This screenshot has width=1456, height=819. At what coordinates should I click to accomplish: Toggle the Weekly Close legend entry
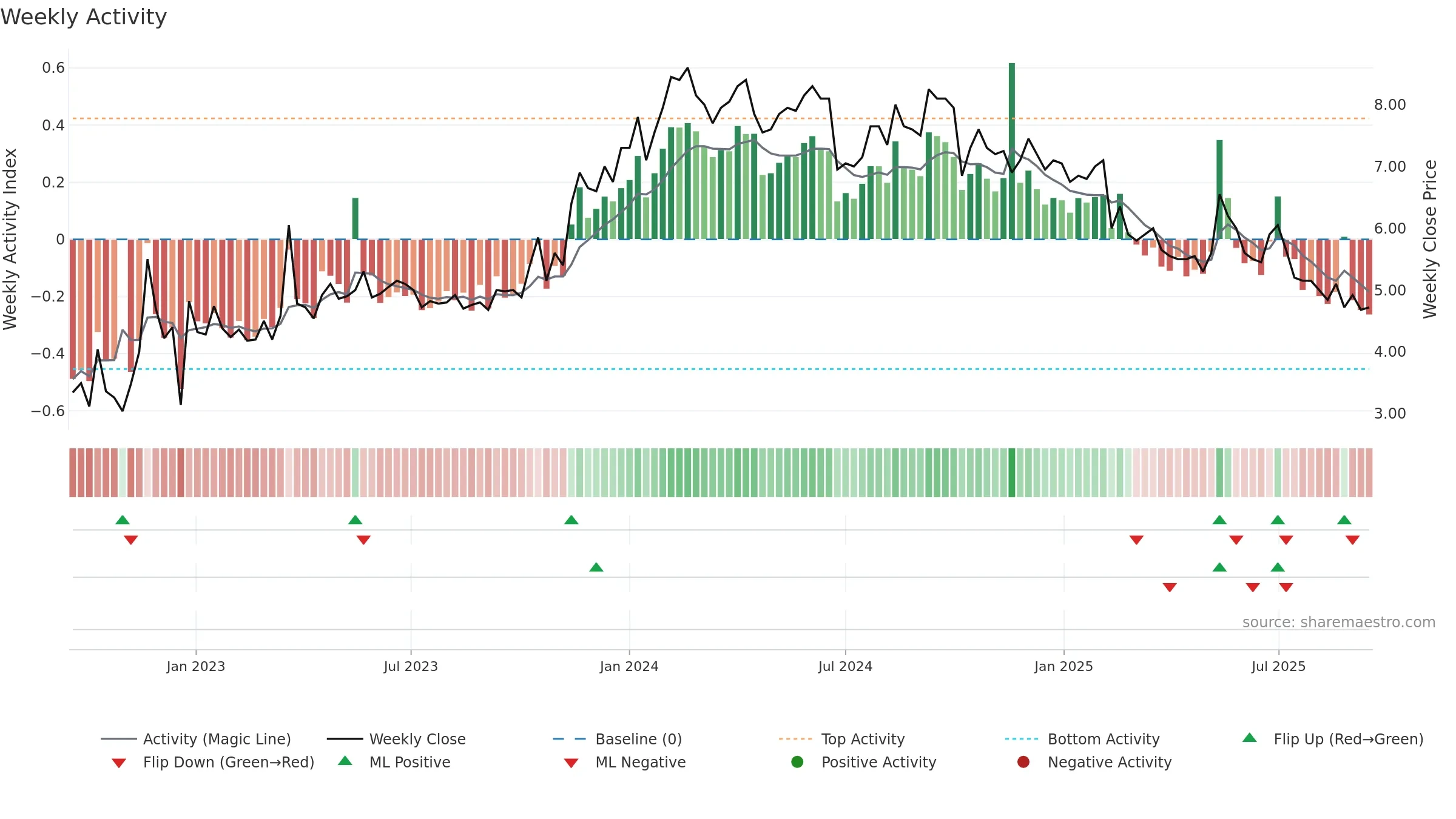(396, 739)
